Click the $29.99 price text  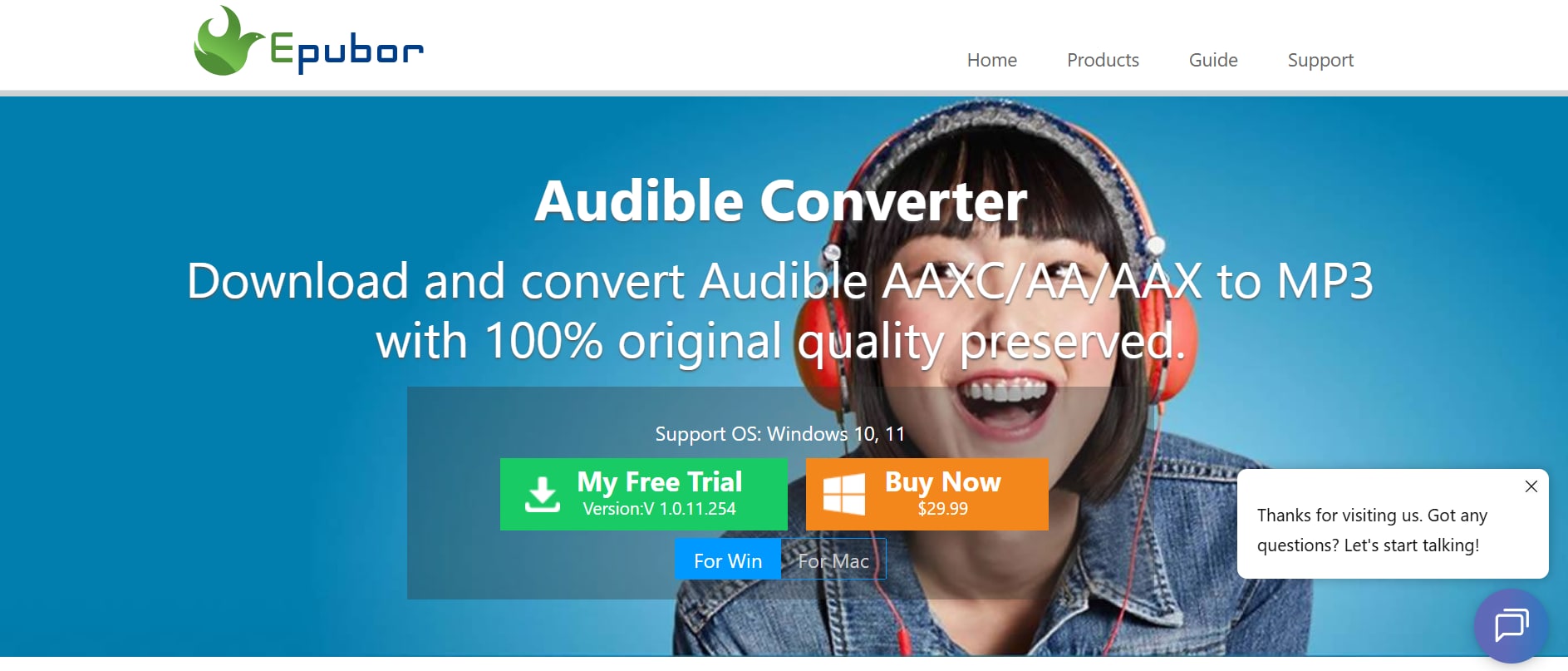[942, 508]
